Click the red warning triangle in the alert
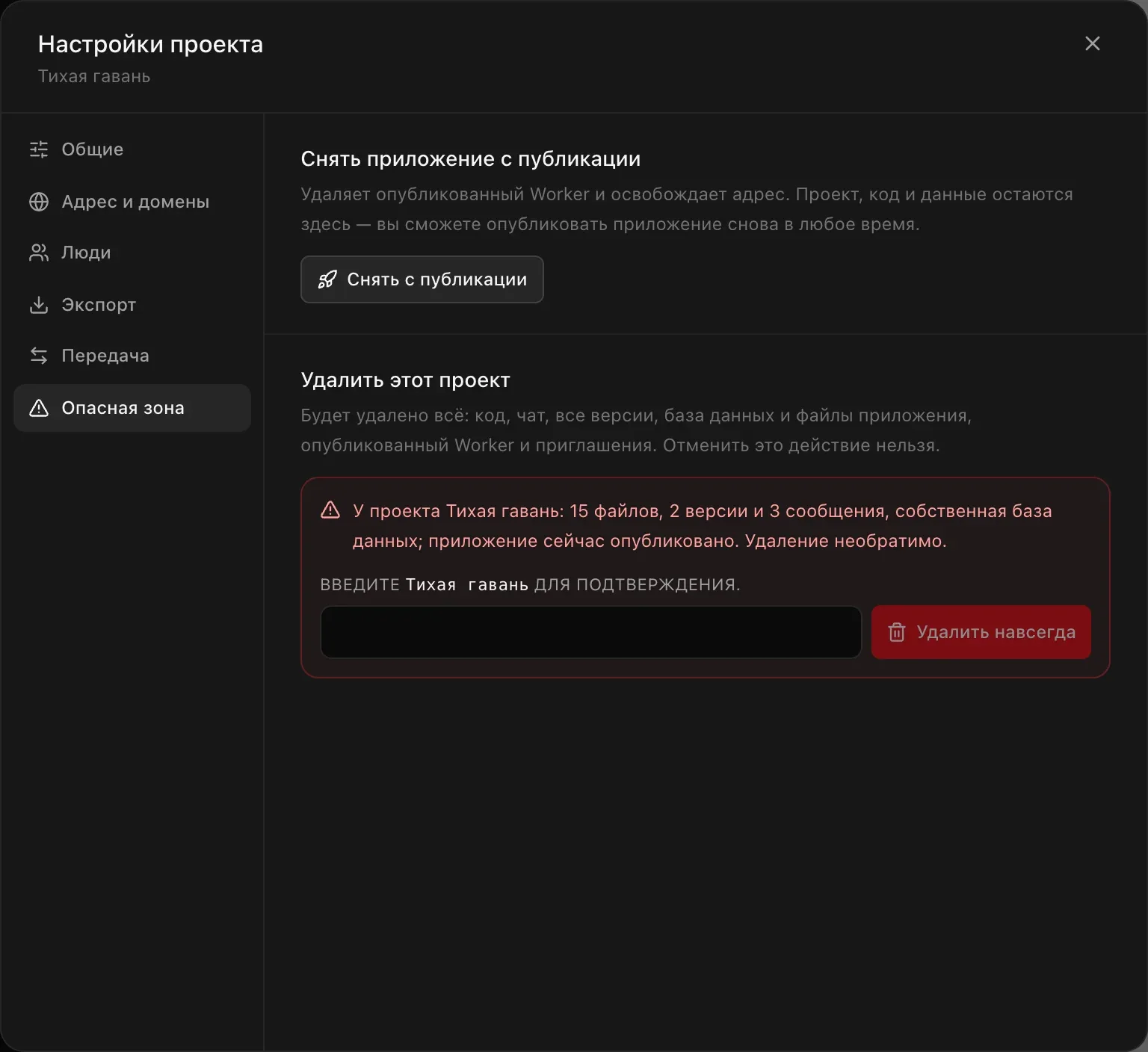The width and height of the screenshot is (1148, 1052). (x=330, y=510)
